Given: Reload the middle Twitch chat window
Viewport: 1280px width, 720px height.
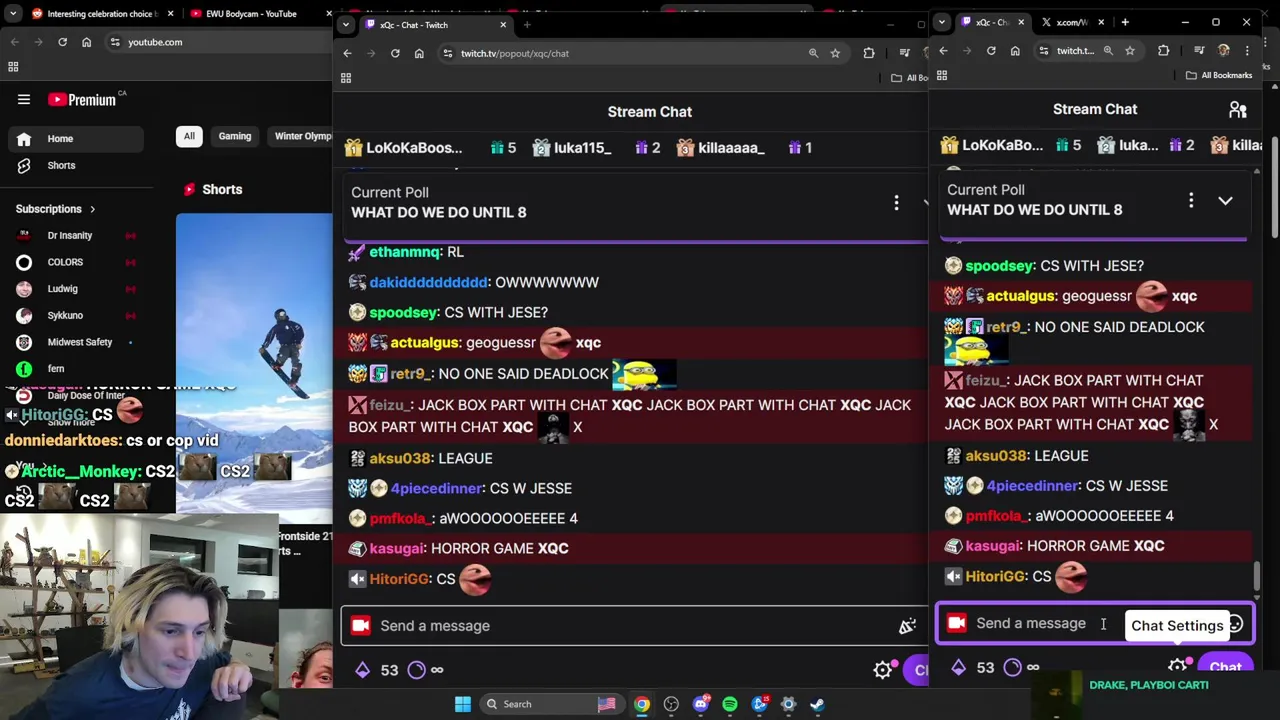Looking at the screenshot, I should coord(395,53).
